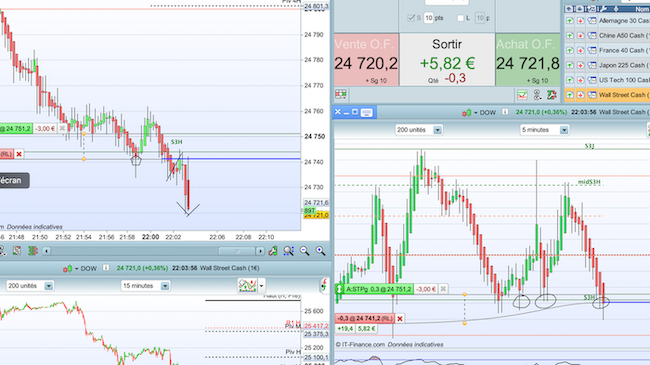650x365 pixels.
Task: Click the linked-circles icon in order panel
Action: click(x=537, y=95)
